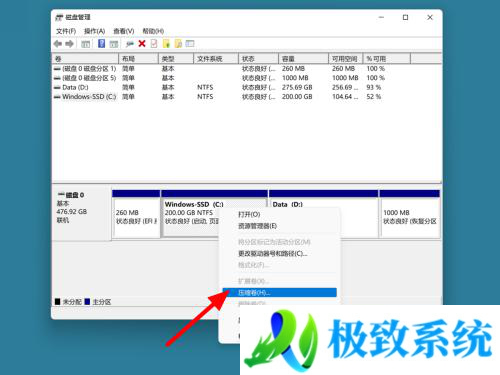Screen dimensions: 500x375
Task: Click the blue 主分区 legend swatch
Action: (87, 302)
